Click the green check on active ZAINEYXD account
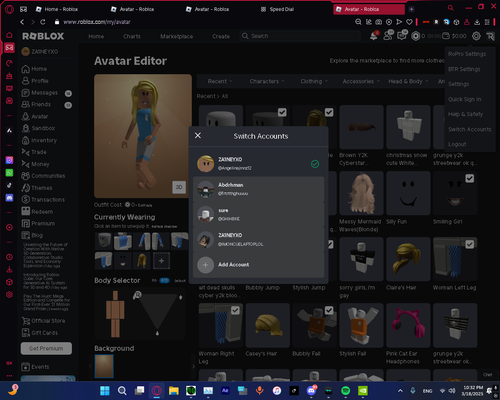Screen dimensions: 500x400 315,164
